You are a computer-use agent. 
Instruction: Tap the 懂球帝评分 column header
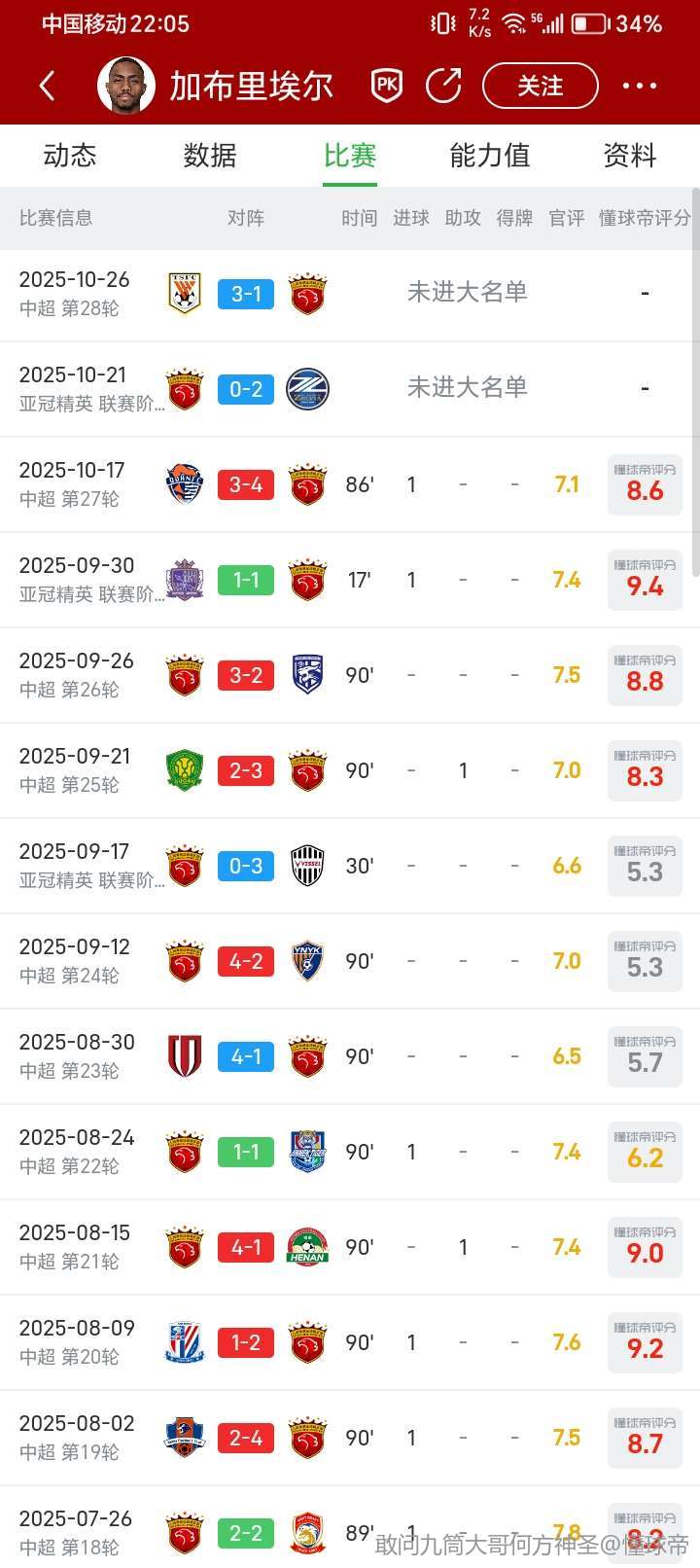pyautogui.click(x=645, y=218)
